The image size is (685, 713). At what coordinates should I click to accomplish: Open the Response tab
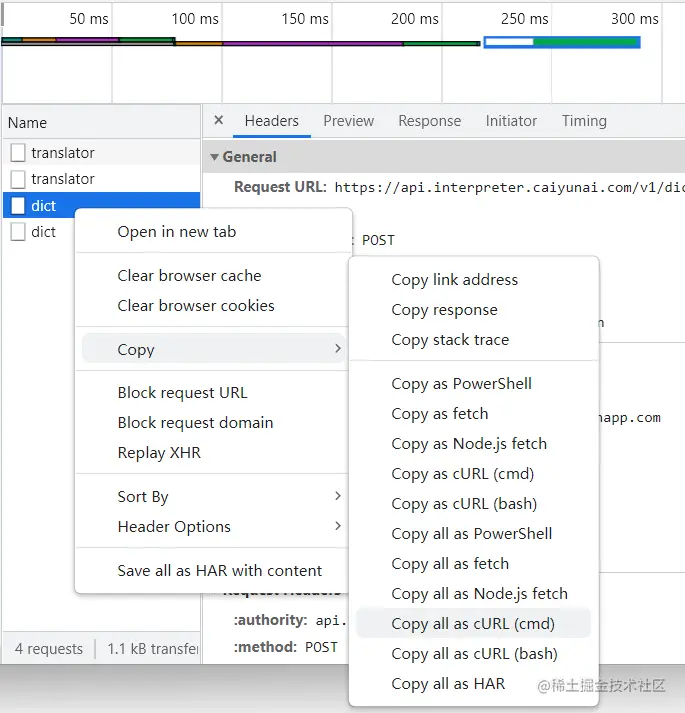pyautogui.click(x=429, y=121)
